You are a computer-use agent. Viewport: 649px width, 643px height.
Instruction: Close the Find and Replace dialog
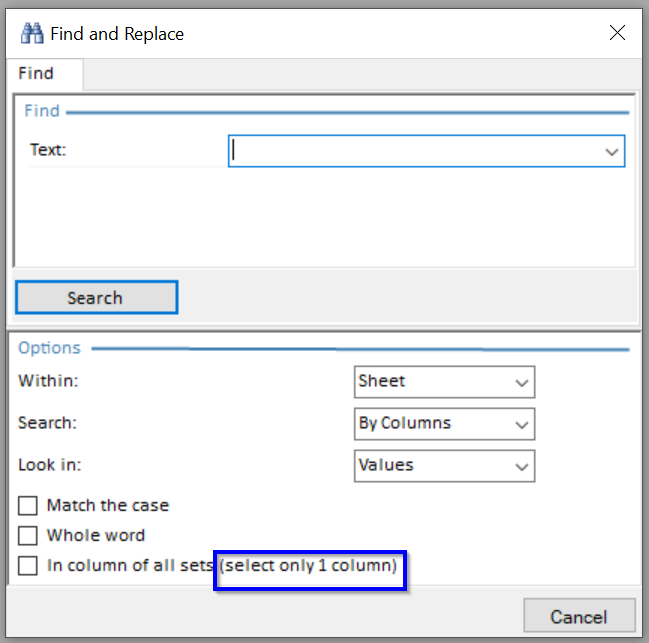(x=617, y=33)
